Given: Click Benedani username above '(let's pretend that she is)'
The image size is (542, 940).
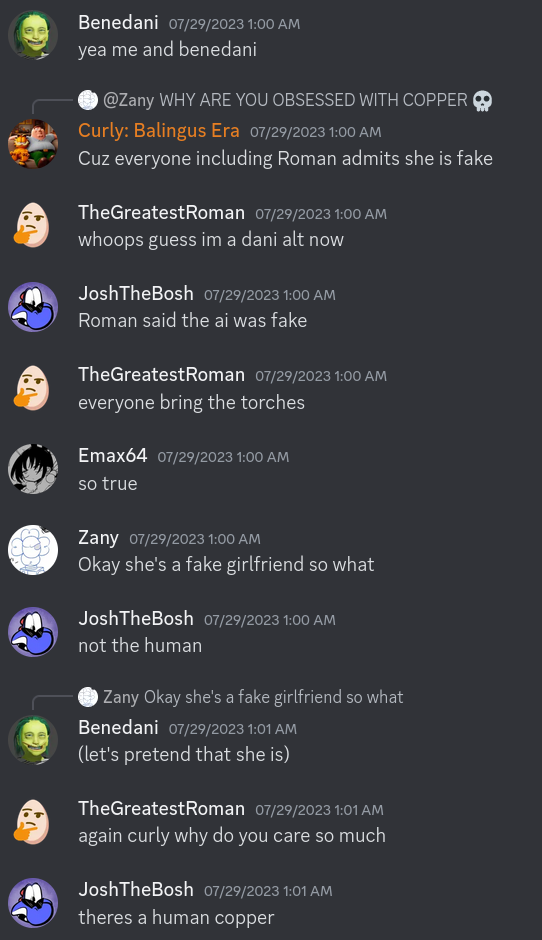Looking at the screenshot, I should pyautogui.click(x=118, y=727).
